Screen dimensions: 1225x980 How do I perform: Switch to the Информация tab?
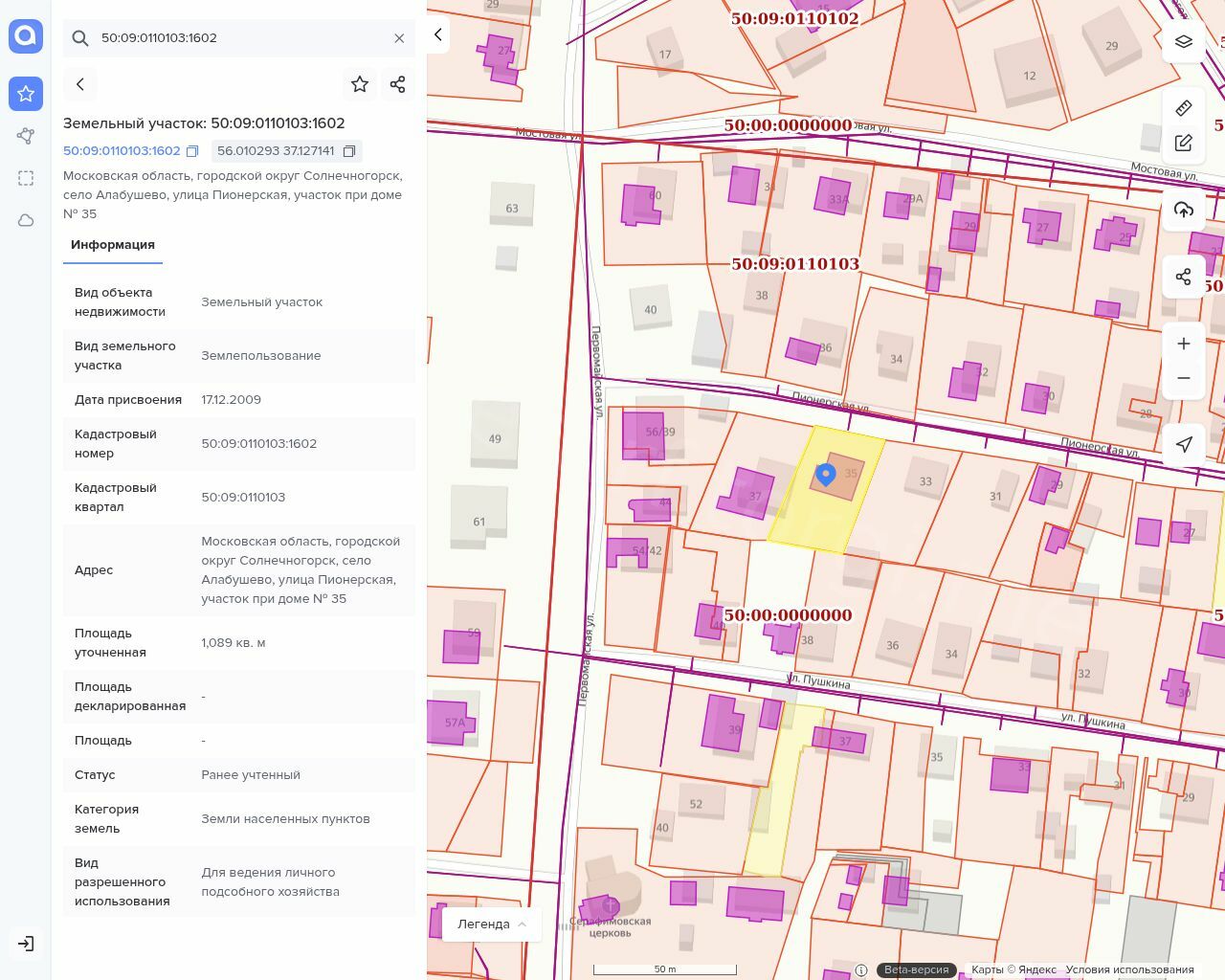[x=113, y=245]
